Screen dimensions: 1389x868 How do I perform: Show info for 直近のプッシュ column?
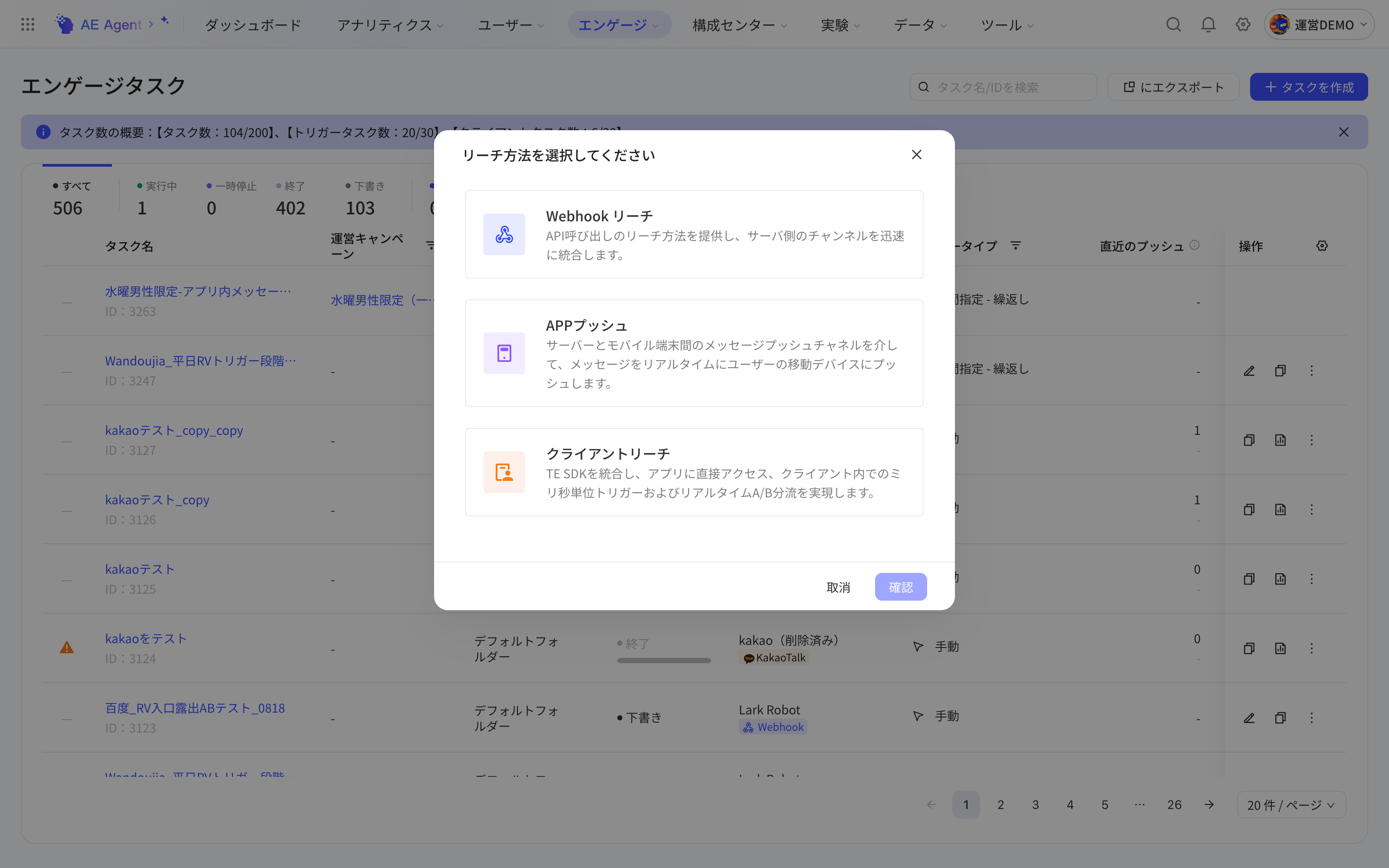click(1195, 245)
